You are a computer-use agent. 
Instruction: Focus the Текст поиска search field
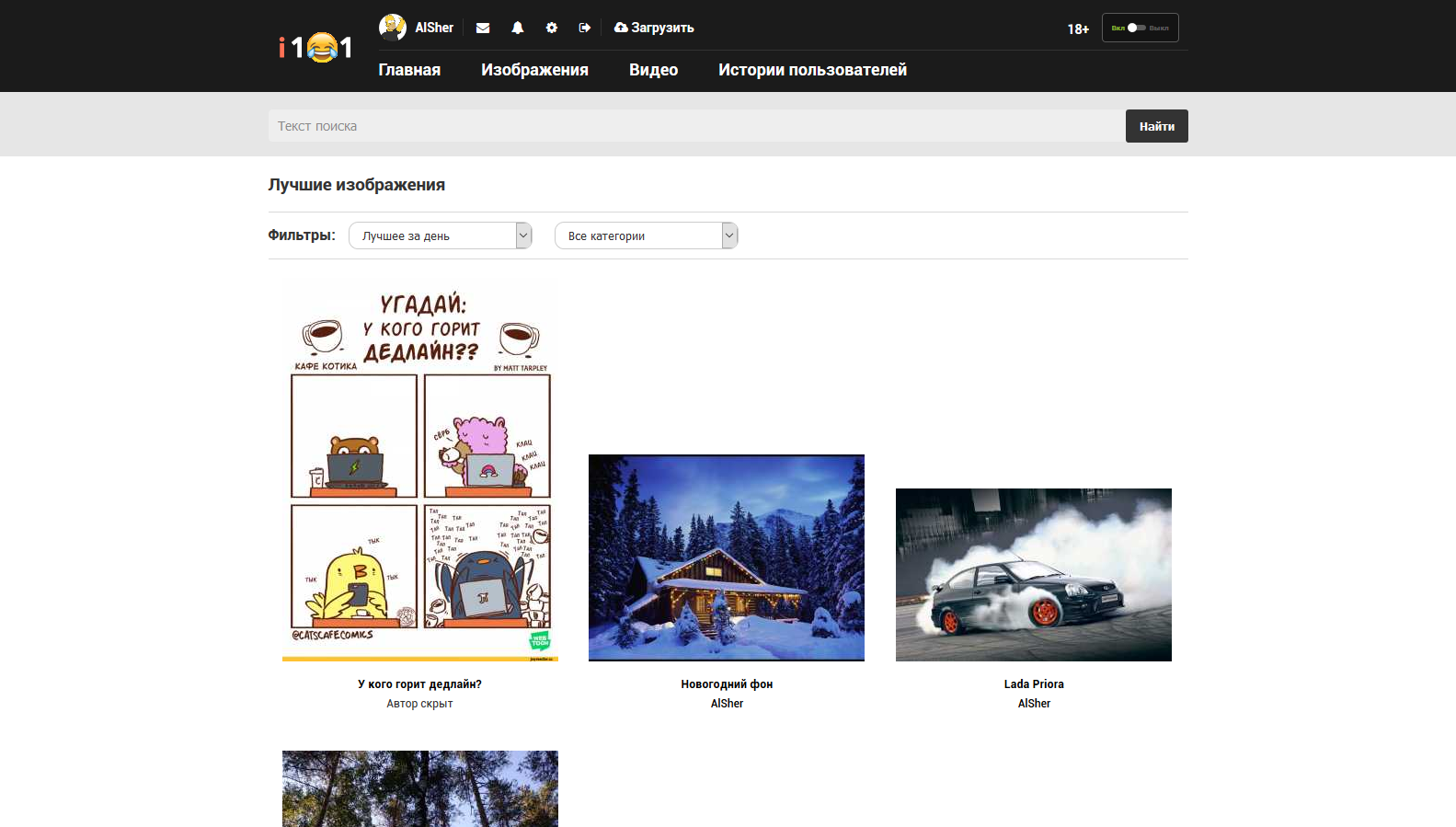(695, 126)
